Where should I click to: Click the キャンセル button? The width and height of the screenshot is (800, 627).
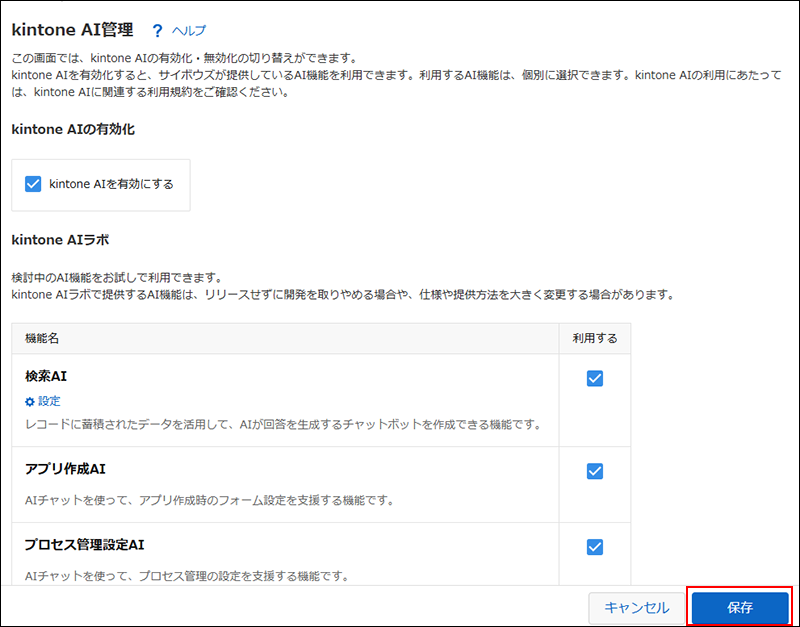pyautogui.click(x=637, y=607)
